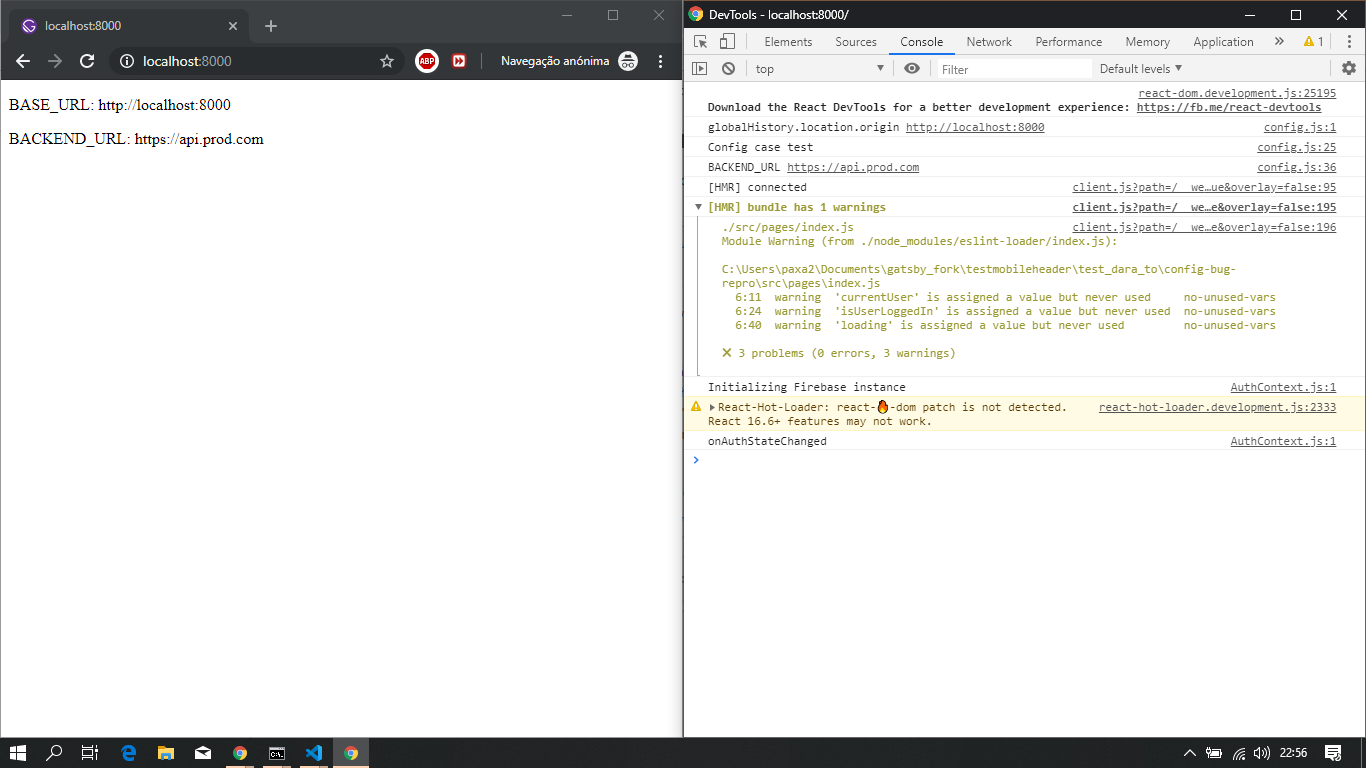1366x768 pixels.
Task: Click inside the console Filter field
Action: (1010, 68)
